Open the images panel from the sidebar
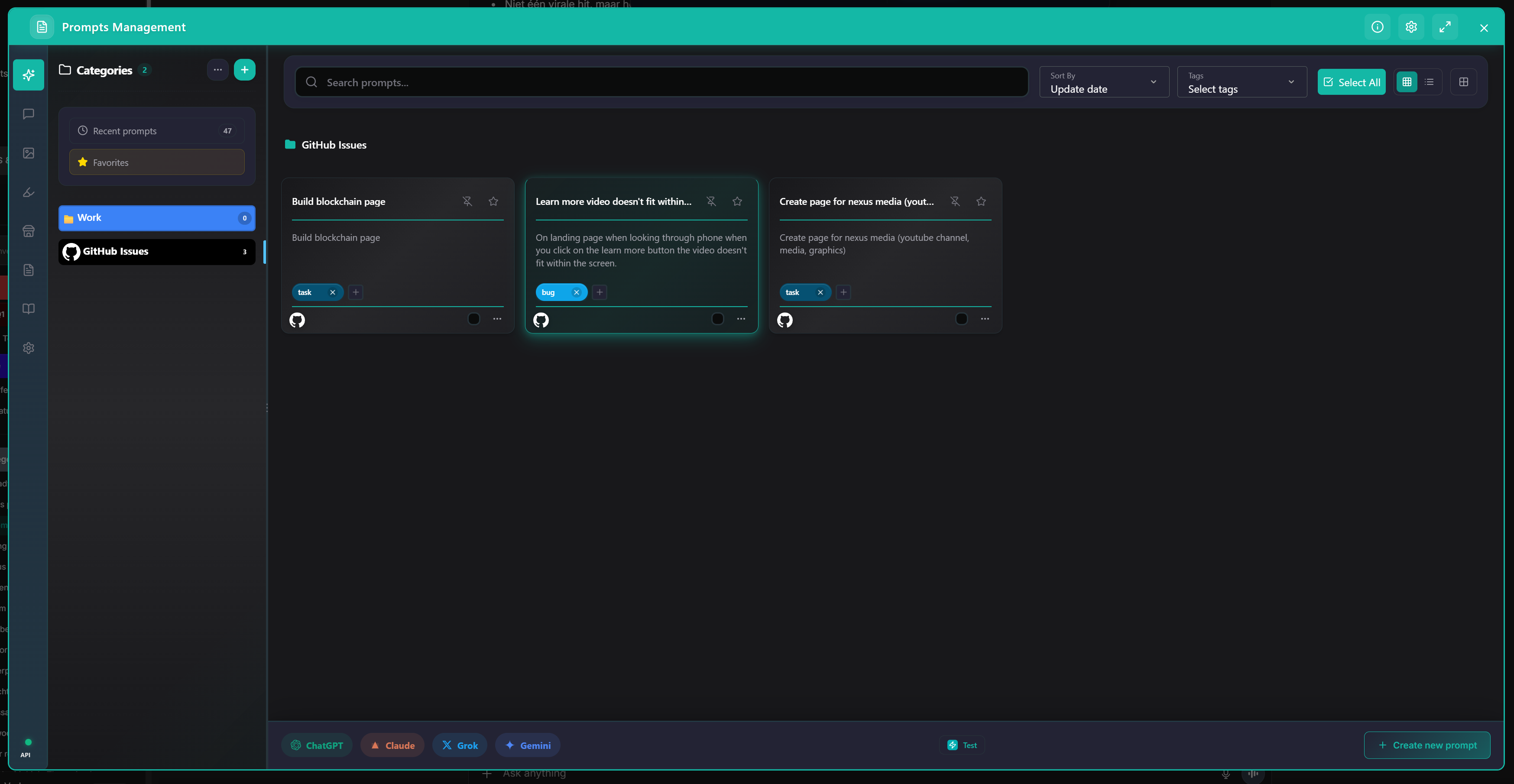This screenshot has height=784, width=1514. 28,153
